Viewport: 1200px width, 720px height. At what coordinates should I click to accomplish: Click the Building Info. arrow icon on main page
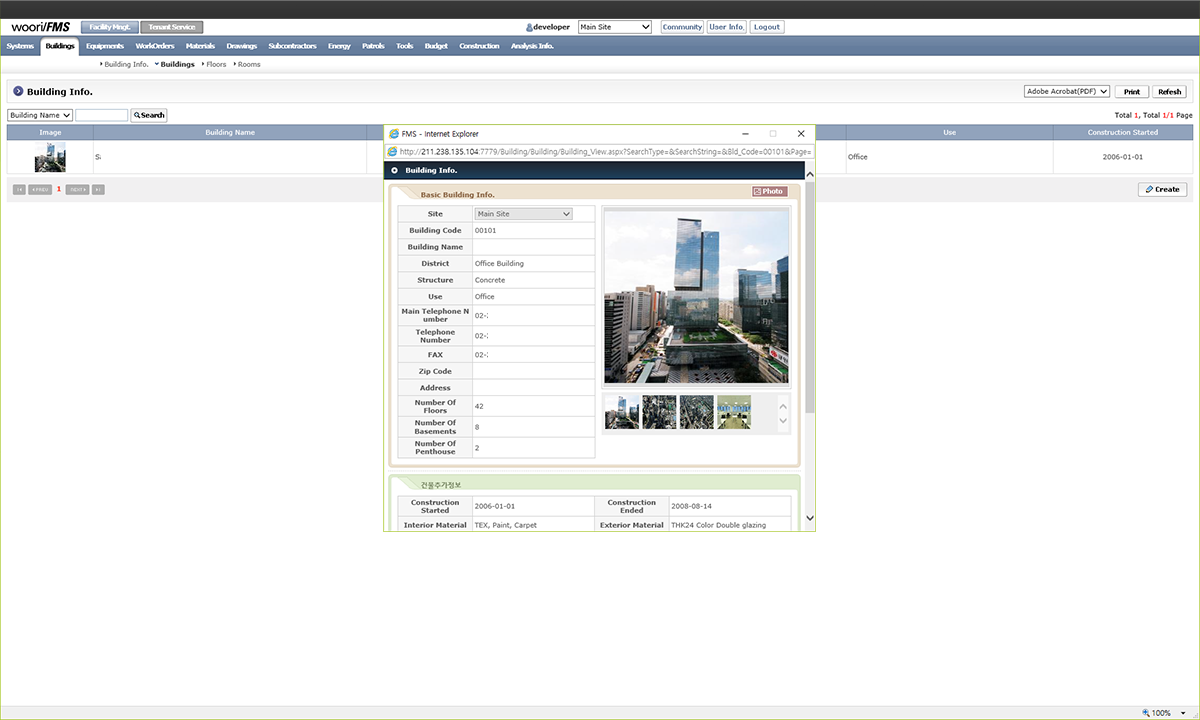[18, 91]
